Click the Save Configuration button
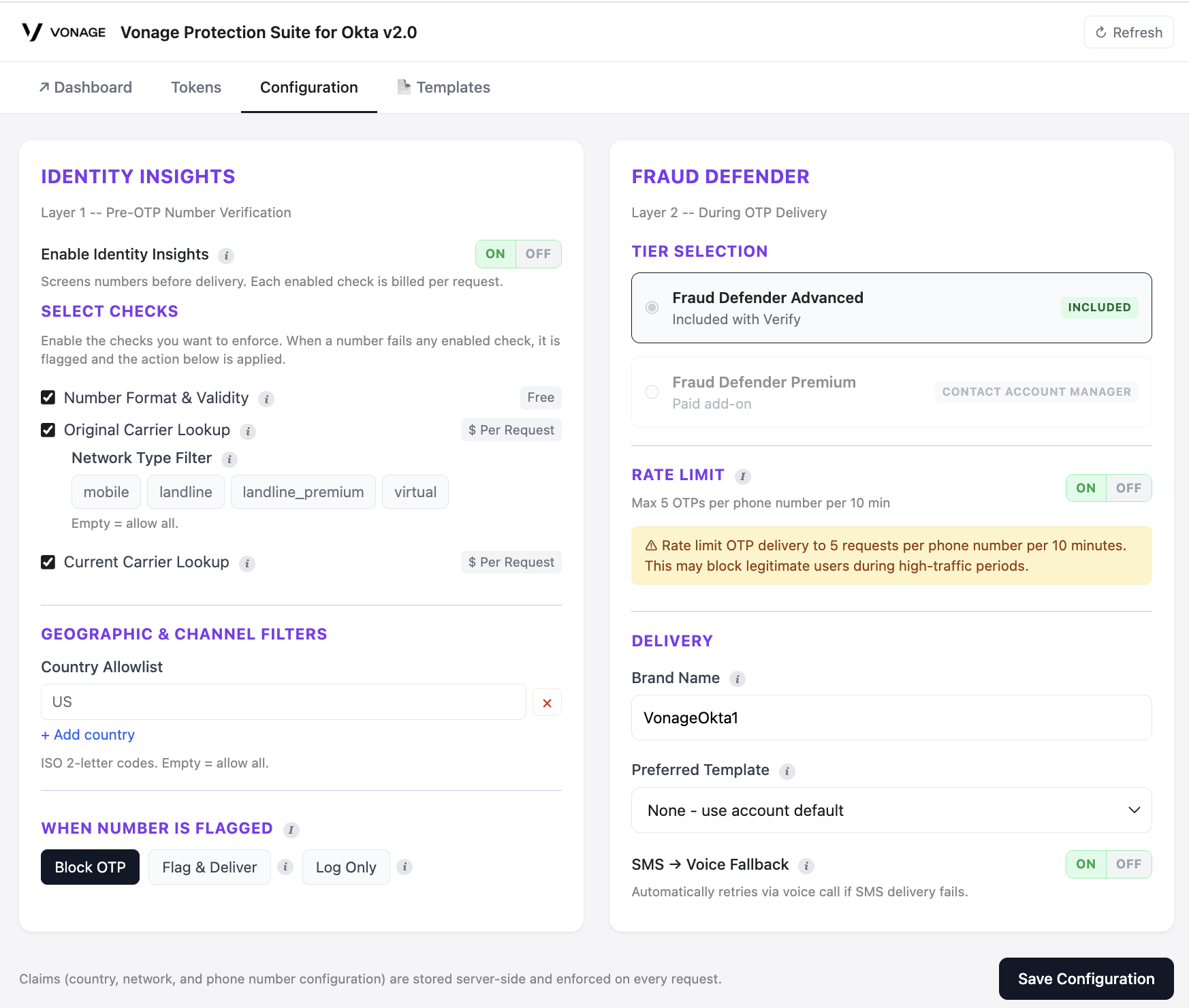Image resolution: width=1189 pixels, height=1008 pixels. (x=1086, y=979)
